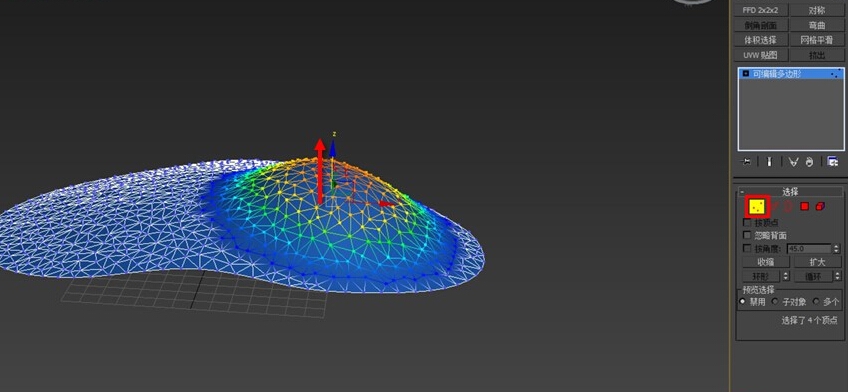
Task: Click spinner next to 环形 button
Action: pos(786,276)
